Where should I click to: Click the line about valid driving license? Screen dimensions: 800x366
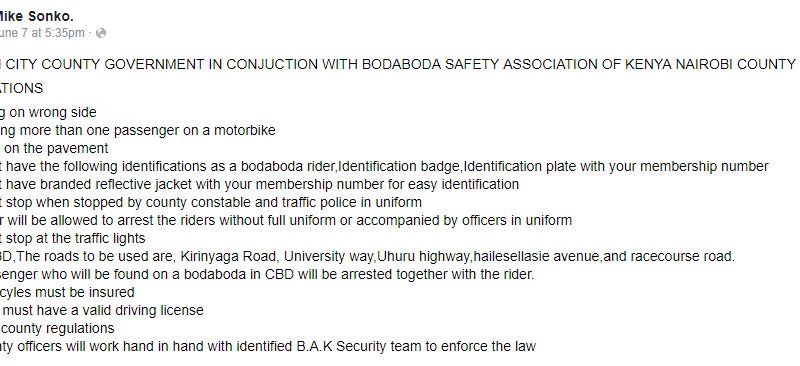102,310
